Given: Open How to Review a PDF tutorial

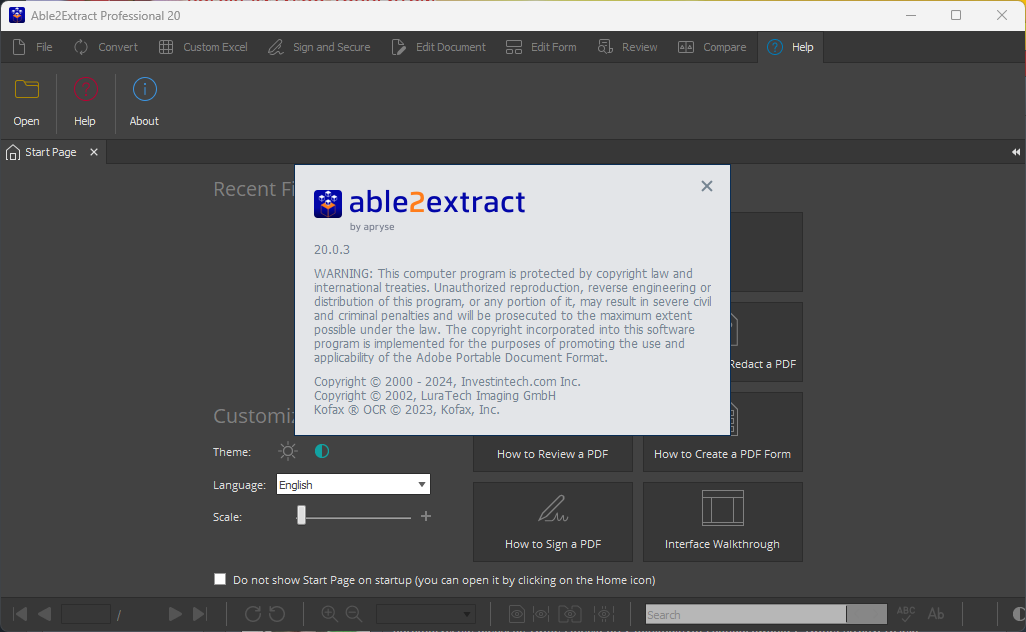Looking at the screenshot, I should [x=553, y=453].
